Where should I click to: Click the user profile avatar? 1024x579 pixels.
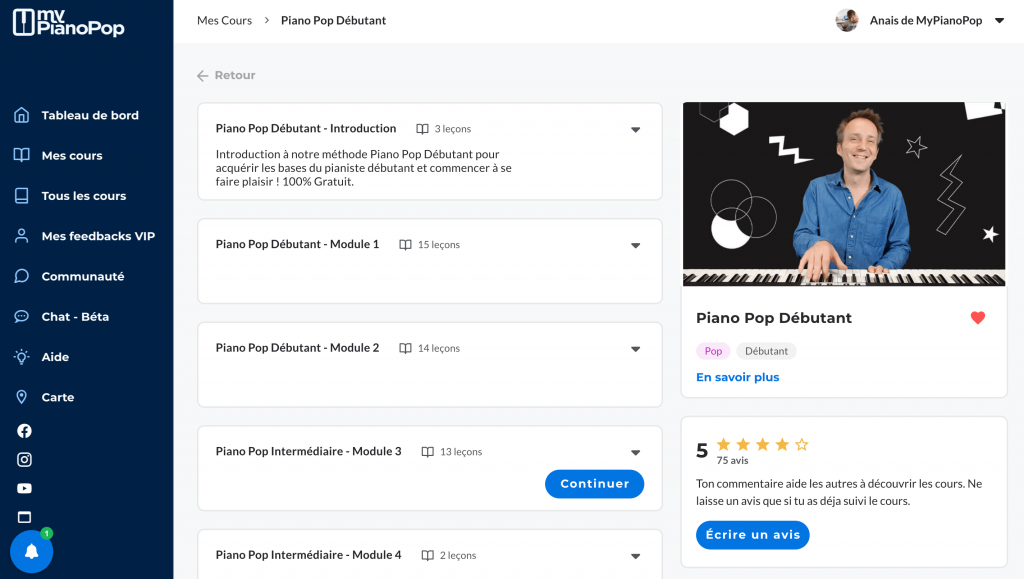(847, 20)
